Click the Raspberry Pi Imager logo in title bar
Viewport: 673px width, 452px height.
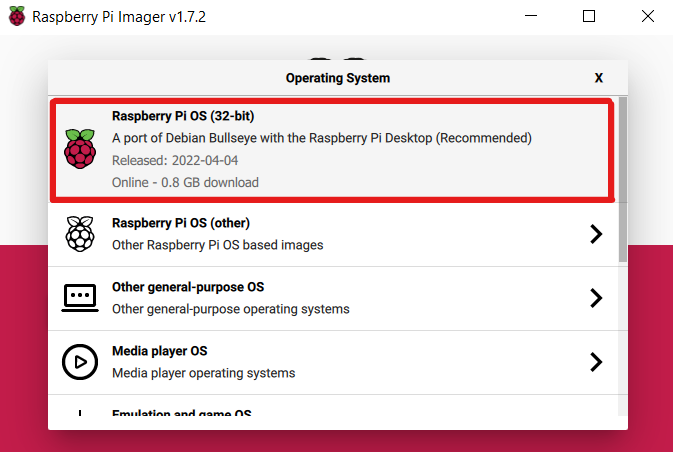click(17, 16)
